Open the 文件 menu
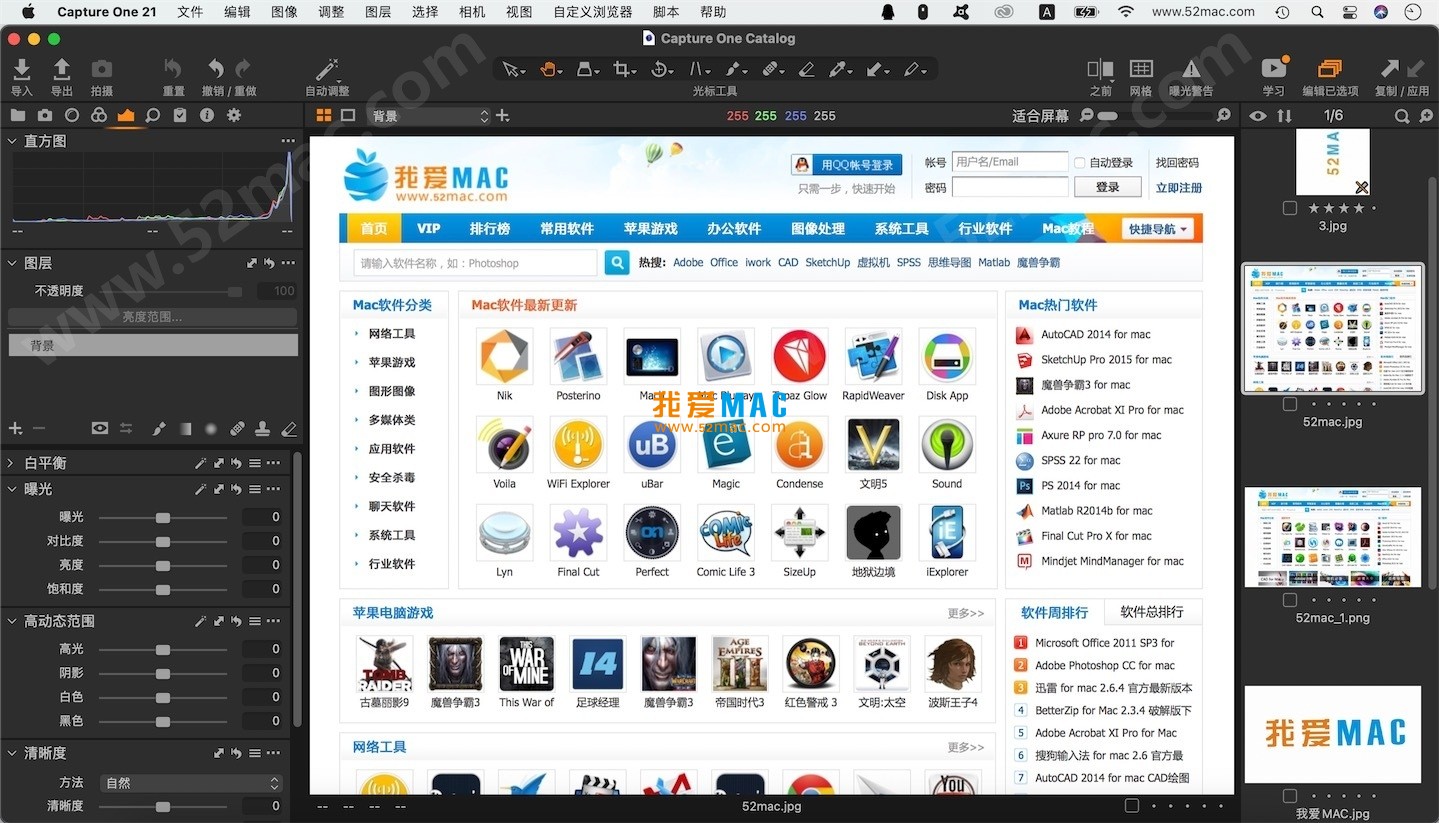The width and height of the screenshot is (1439, 823). point(190,12)
